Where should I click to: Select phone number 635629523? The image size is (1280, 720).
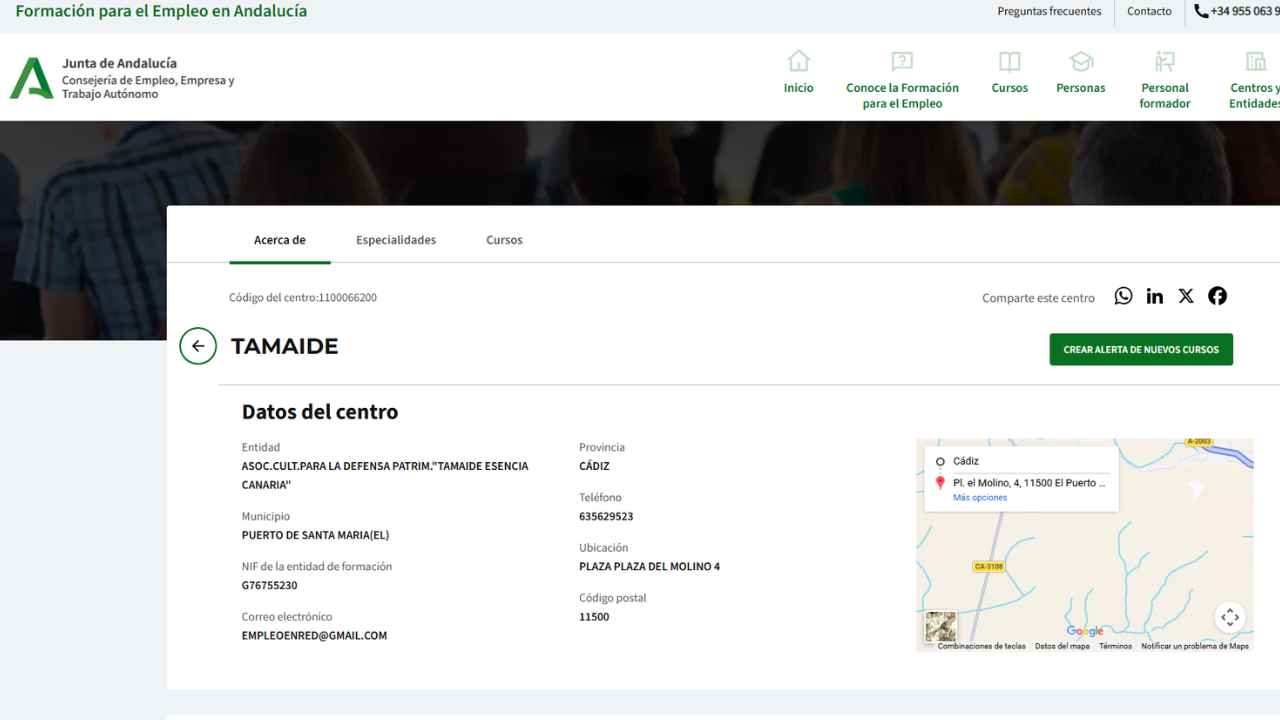pos(606,517)
